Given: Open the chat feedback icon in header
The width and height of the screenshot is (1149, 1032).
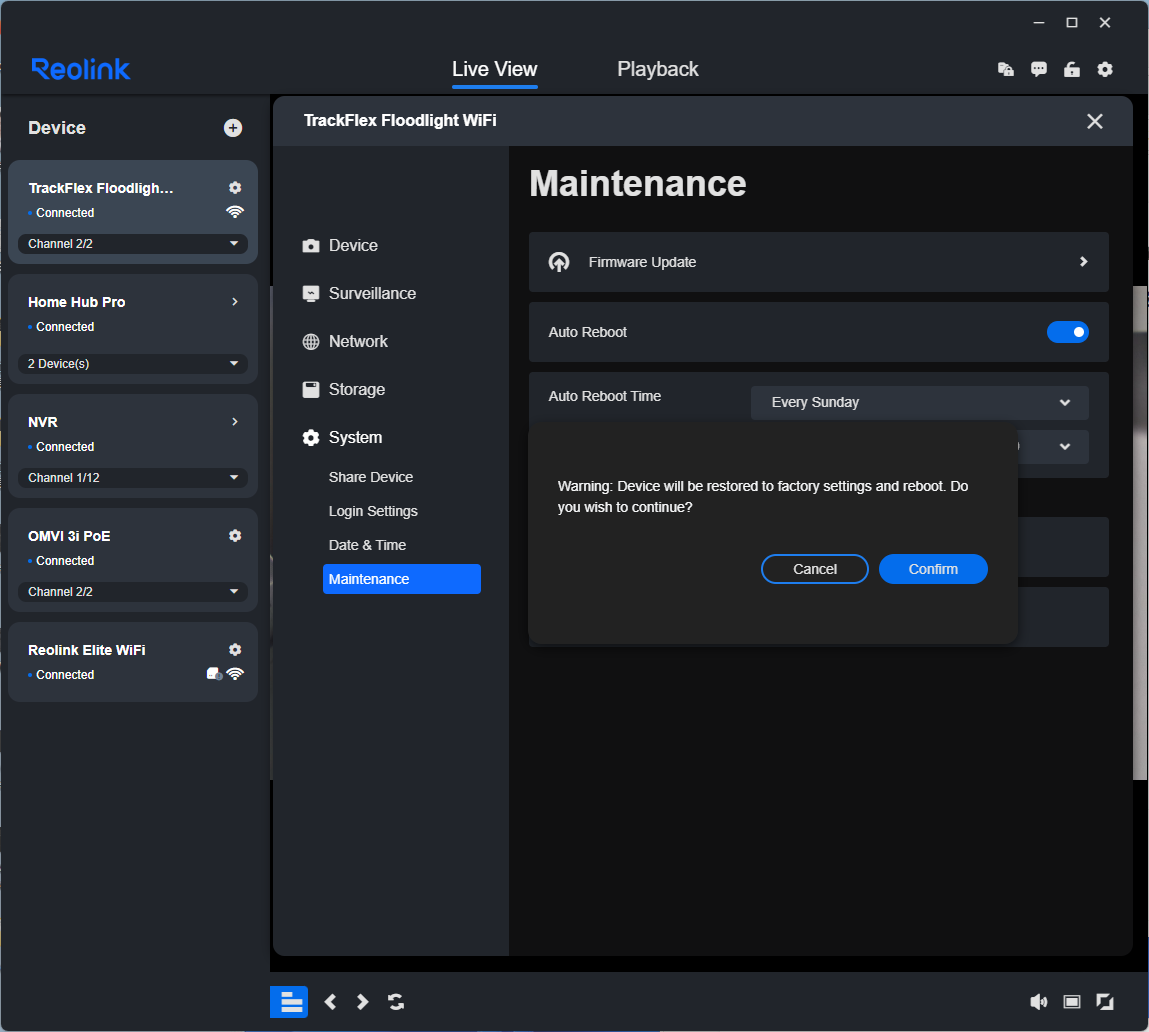Looking at the screenshot, I should pos(1038,70).
